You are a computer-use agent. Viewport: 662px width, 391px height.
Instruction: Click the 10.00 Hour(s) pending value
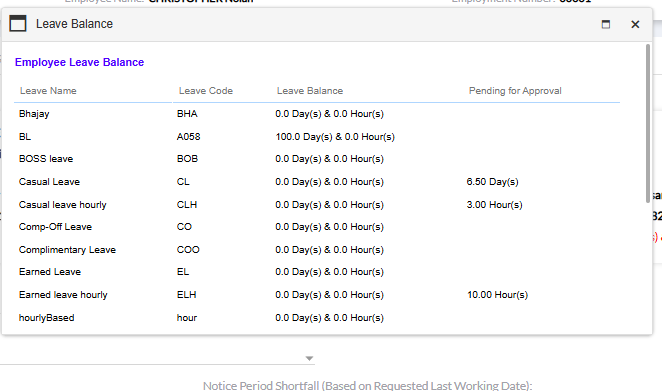pos(497,295)
